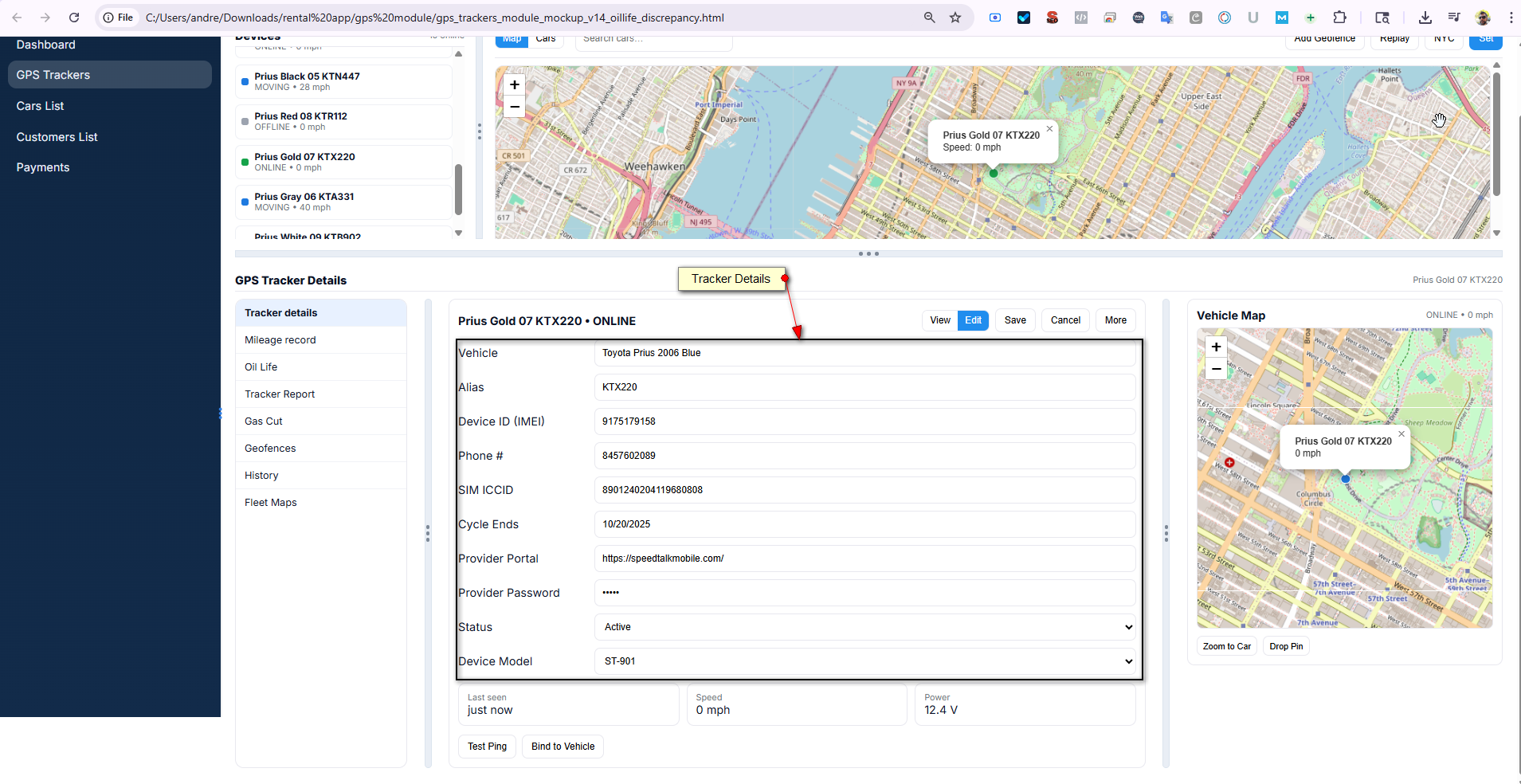Switch to View mode toggle
This screenshot has height=784, width=1521.
click(x=940, y=320)
